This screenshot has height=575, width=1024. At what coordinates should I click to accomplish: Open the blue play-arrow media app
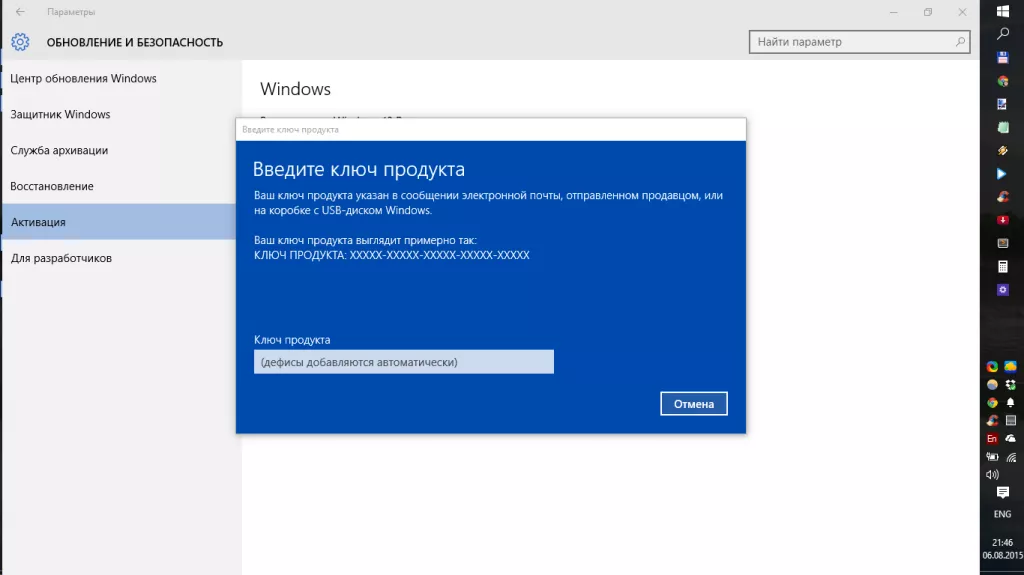[x=1002, y=174]
